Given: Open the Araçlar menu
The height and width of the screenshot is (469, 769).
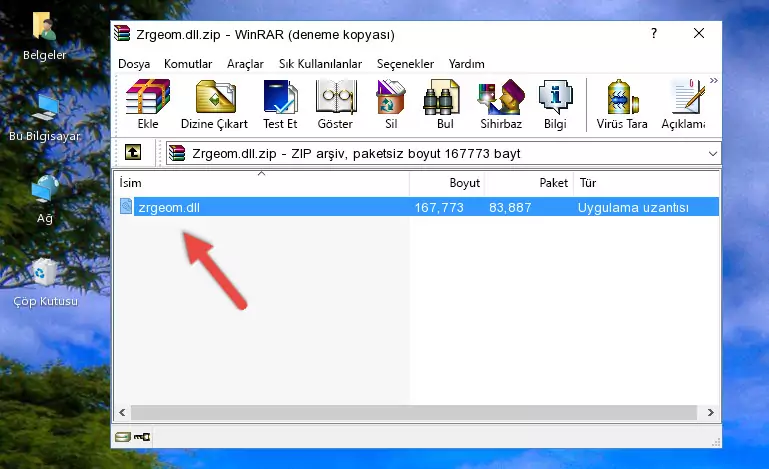Looking at the screenshot, I should pos(245,64).
